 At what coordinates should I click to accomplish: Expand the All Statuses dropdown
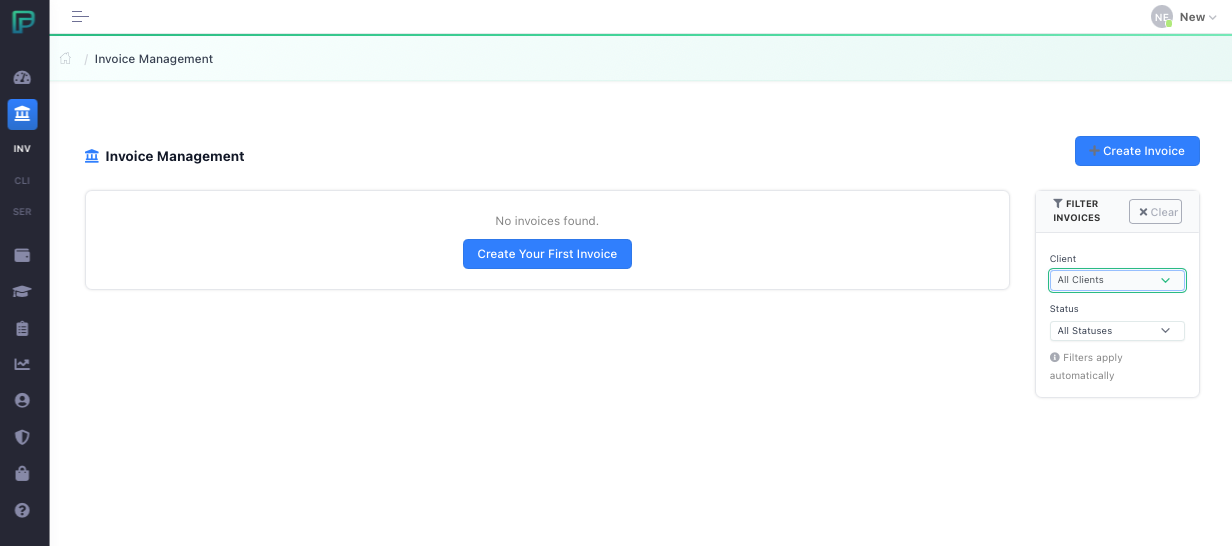(1116, 331)
